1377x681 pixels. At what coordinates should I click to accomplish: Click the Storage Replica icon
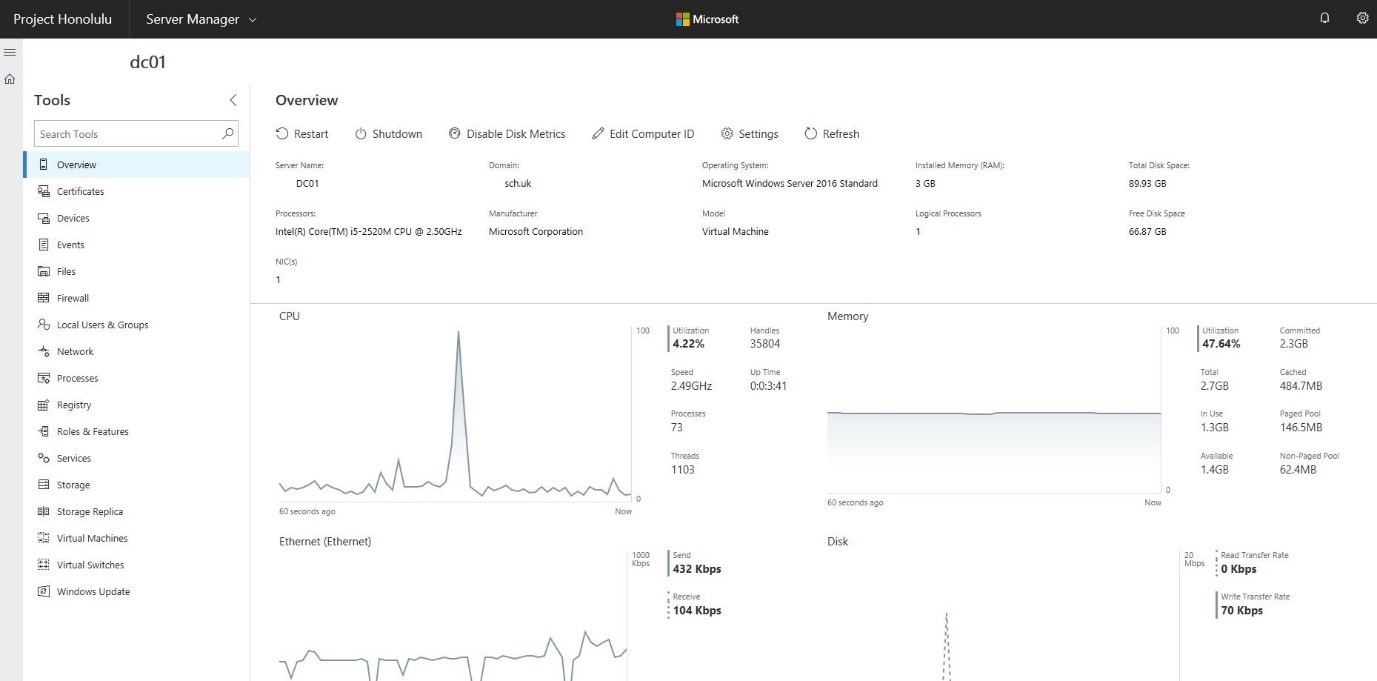coord(43,511)
